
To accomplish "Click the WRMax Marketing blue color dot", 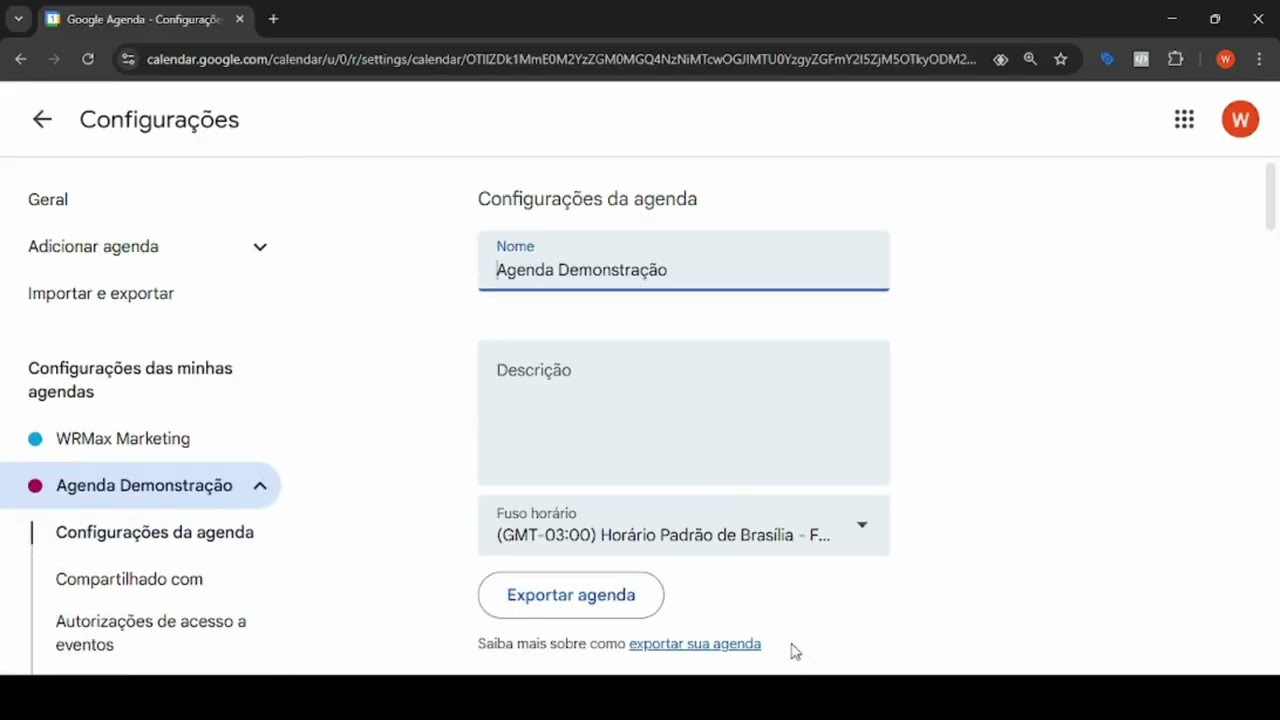I will pyautogui.click(x=35, y=439).
